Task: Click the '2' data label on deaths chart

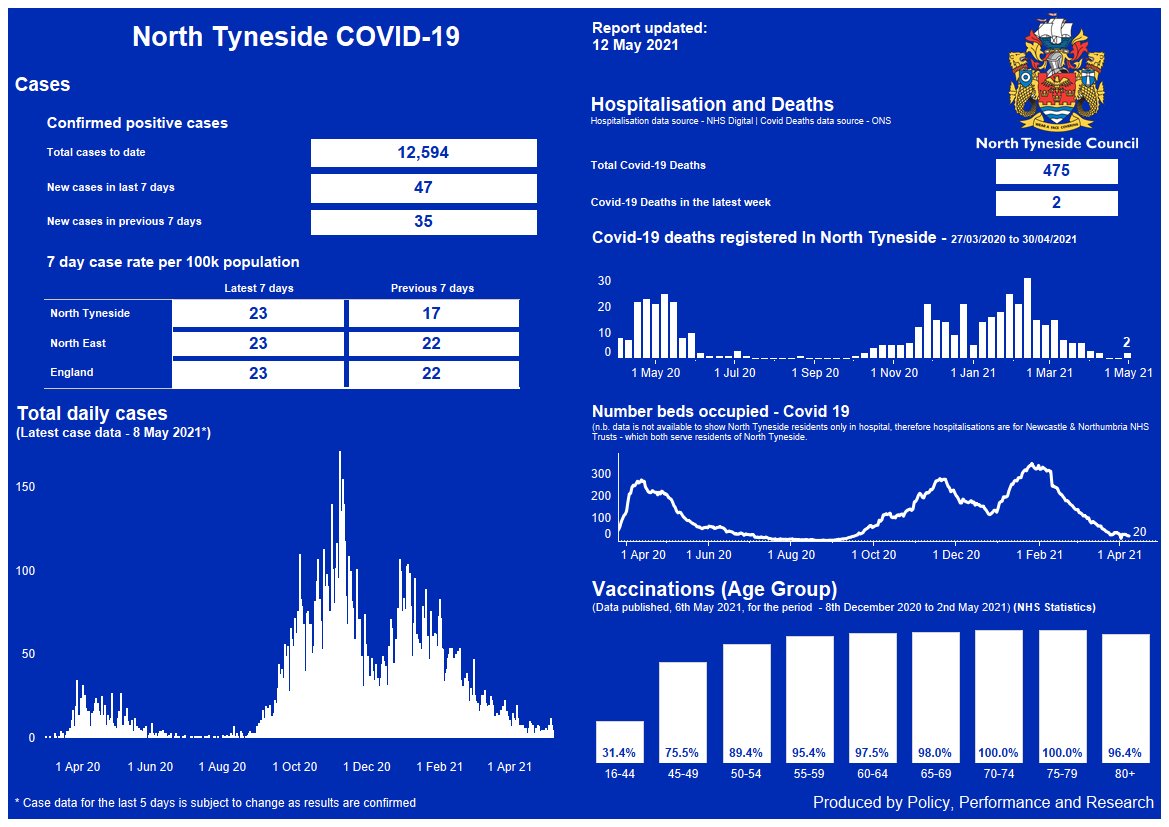Action: 1127,343
